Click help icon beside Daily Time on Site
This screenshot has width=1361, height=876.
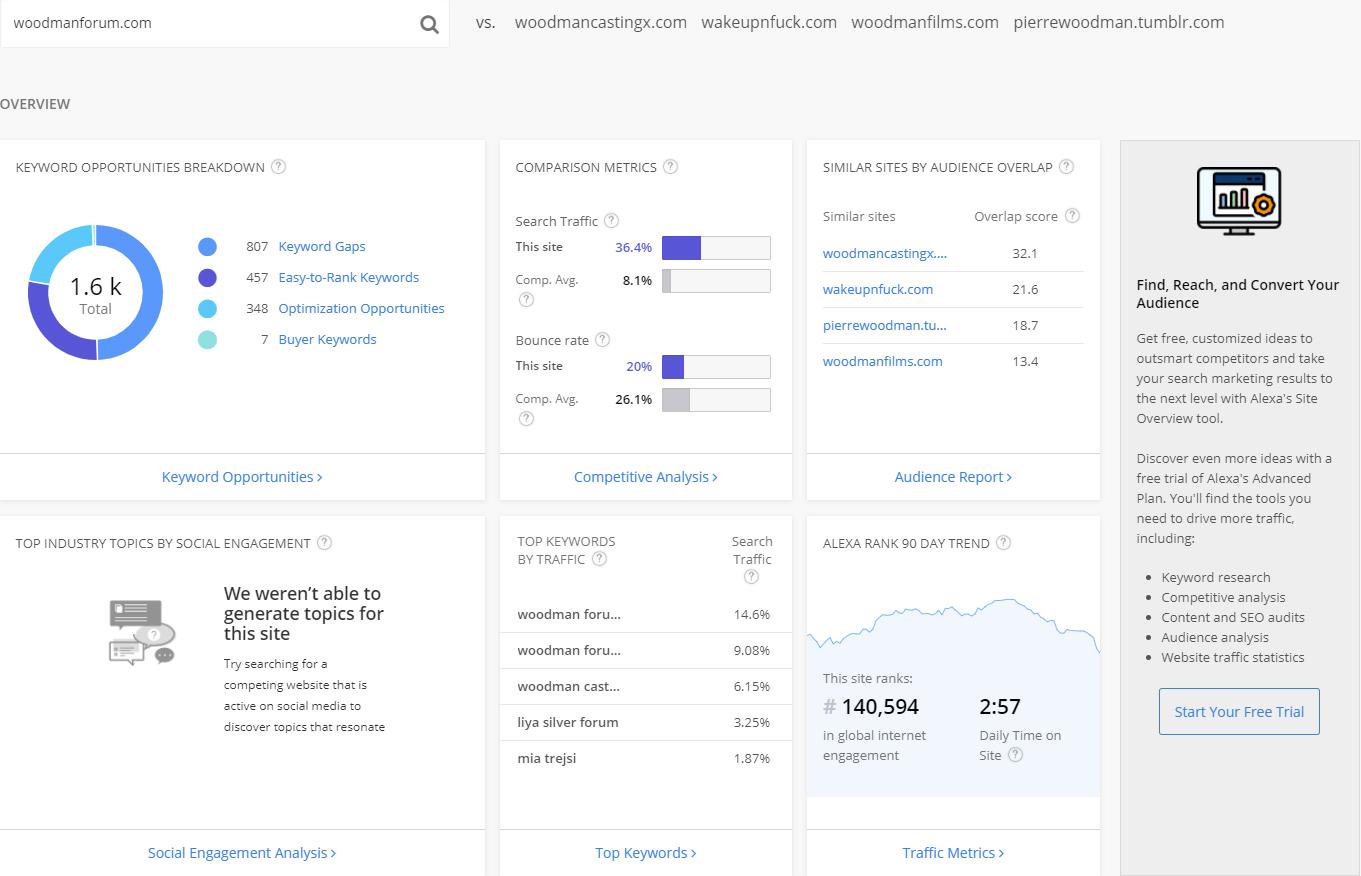pyautogui.click(x=1016, y=755)
